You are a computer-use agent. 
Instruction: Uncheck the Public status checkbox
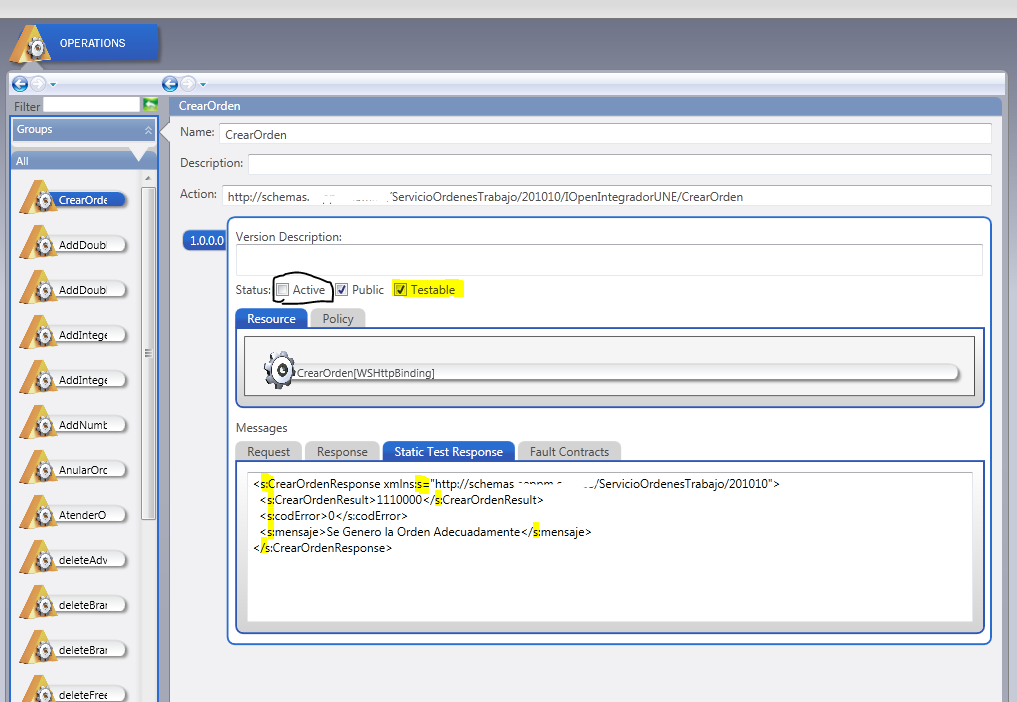pos(342,290)
